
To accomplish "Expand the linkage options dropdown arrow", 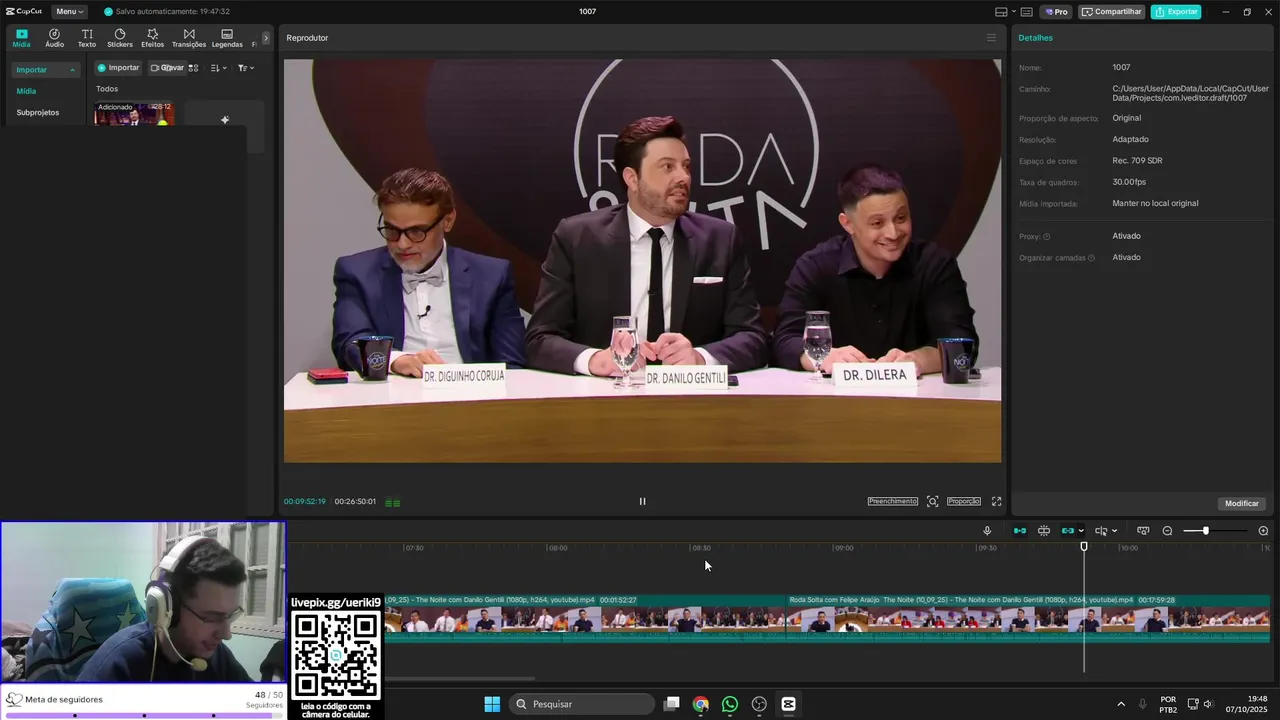I will point(1081,531).
